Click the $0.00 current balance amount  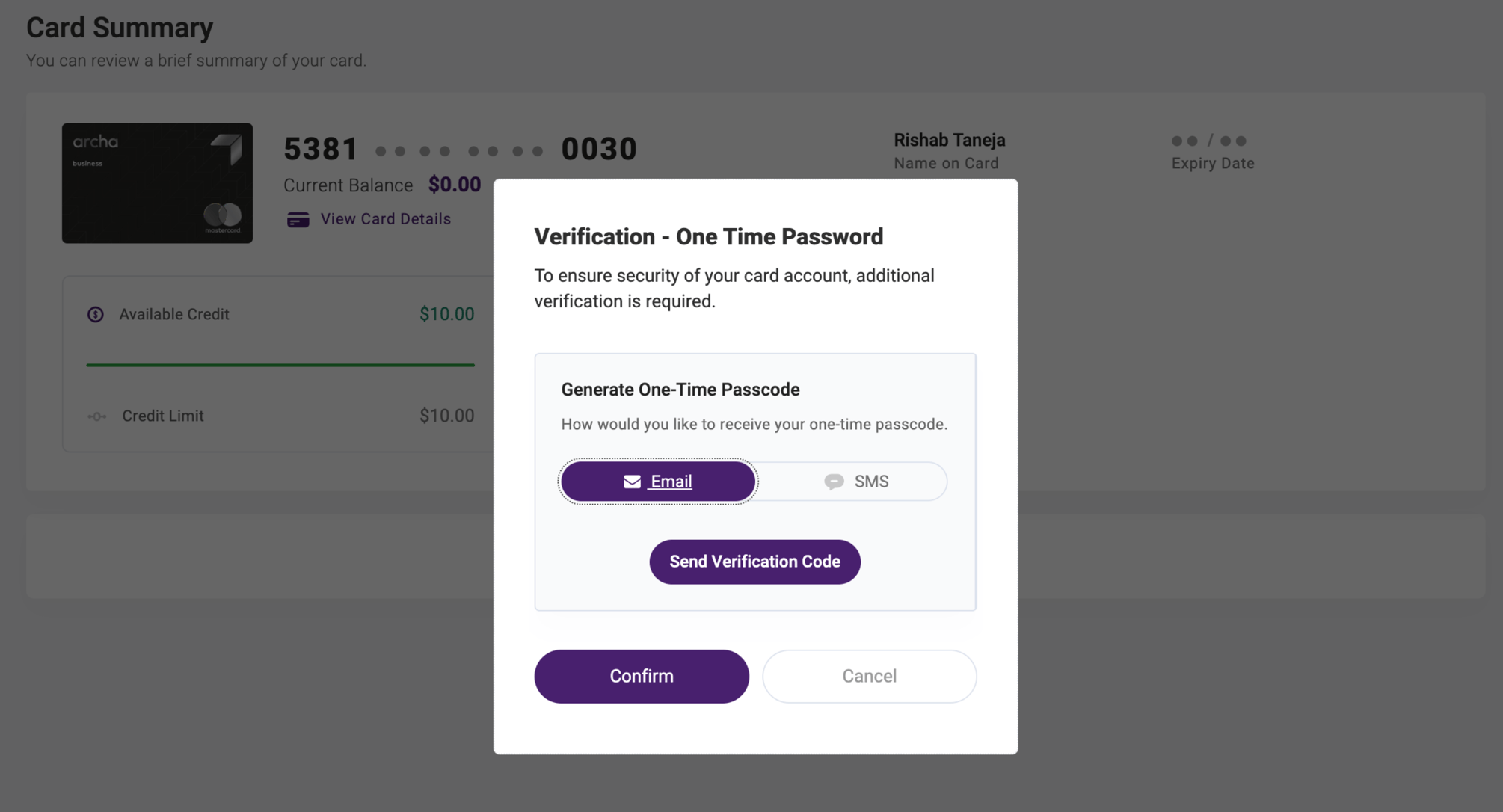[x=454, y=184]
